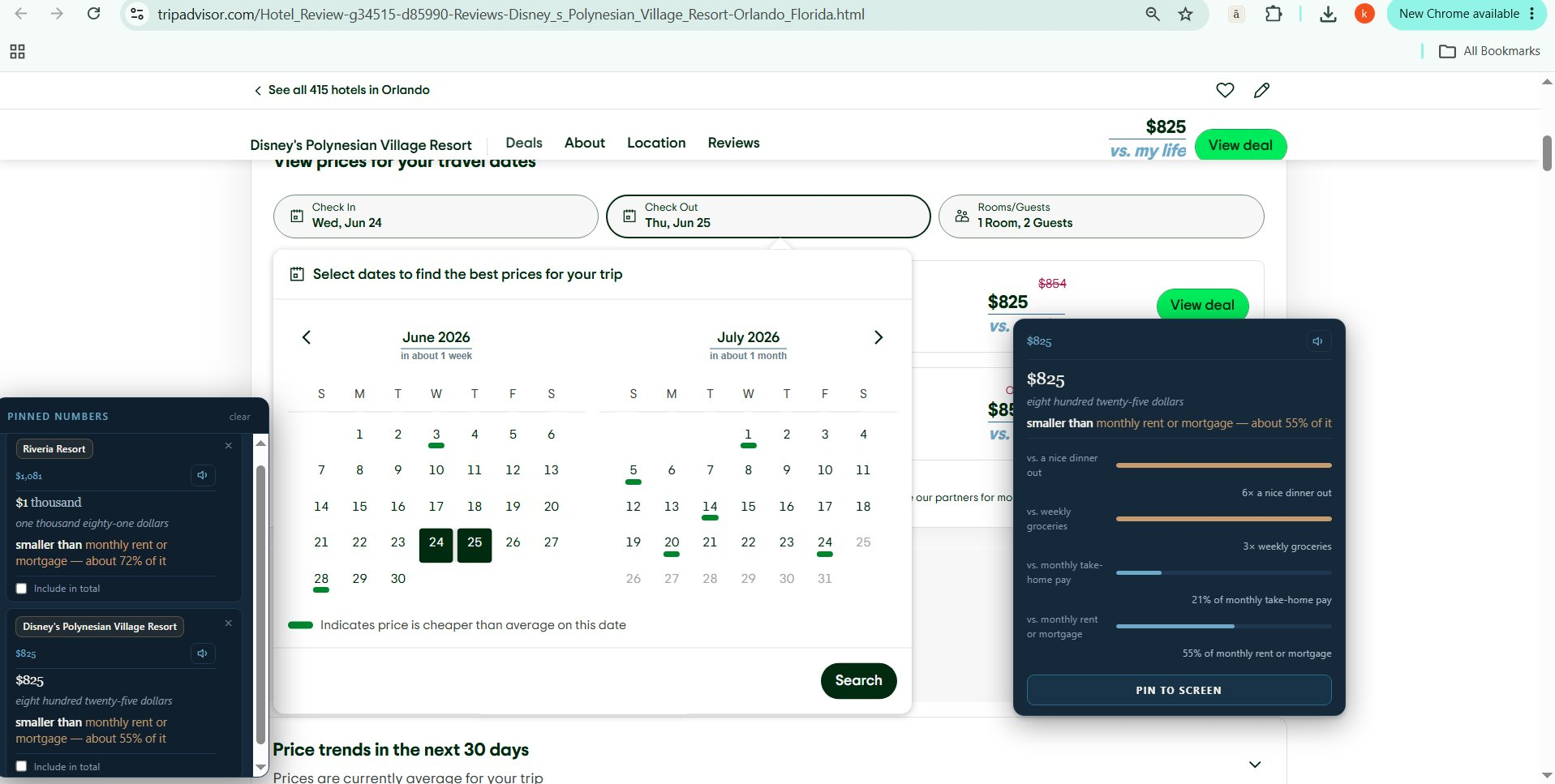Select June 3 in the calendar
Screen dimensions: 1555x784
436,435
